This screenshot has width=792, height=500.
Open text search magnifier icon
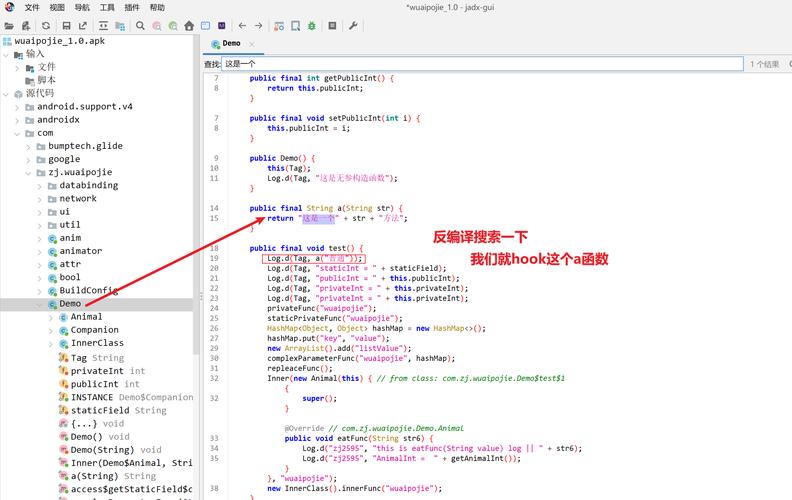click(140, 26)
